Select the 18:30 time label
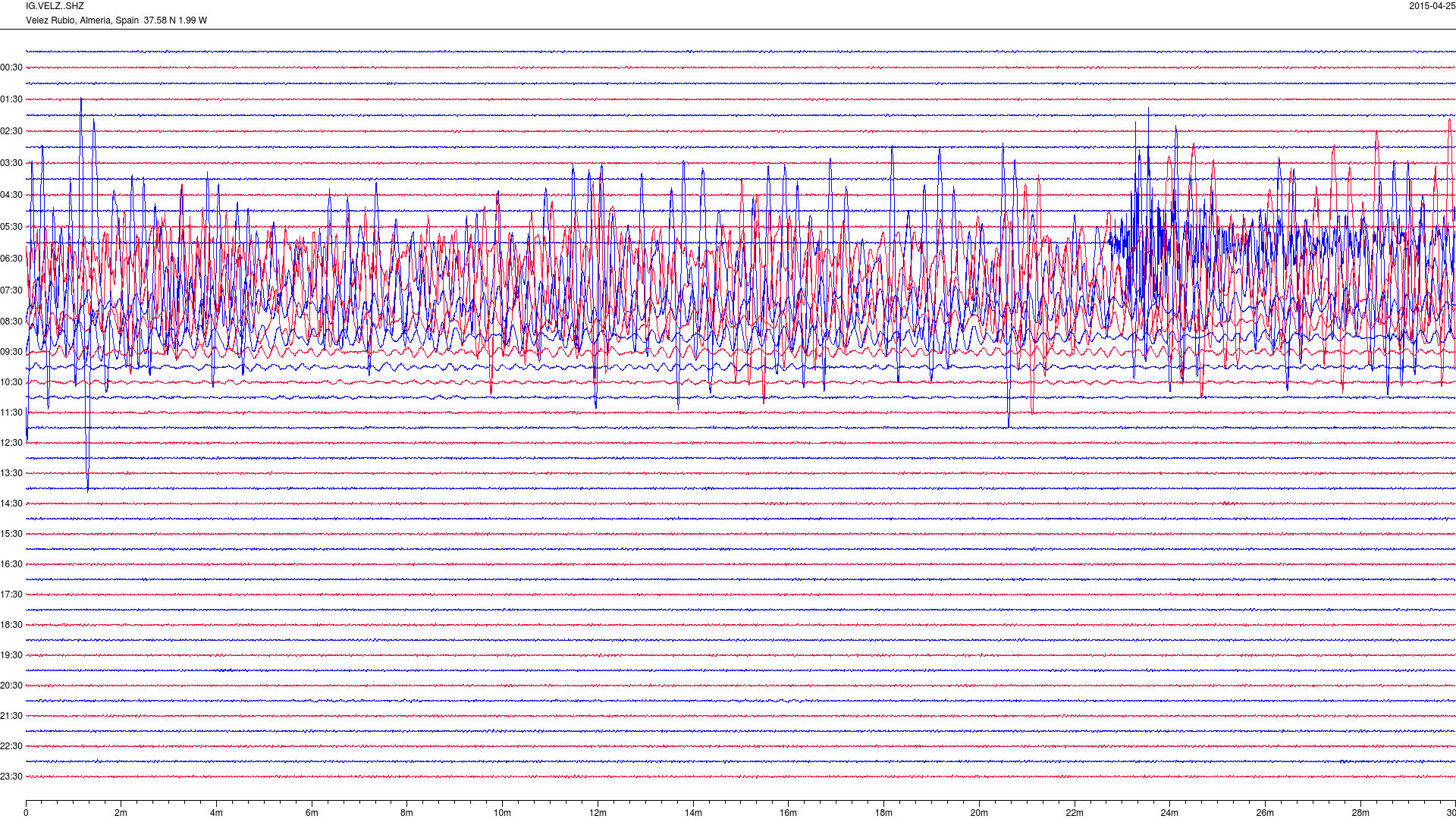 click(x=11, y=625)
